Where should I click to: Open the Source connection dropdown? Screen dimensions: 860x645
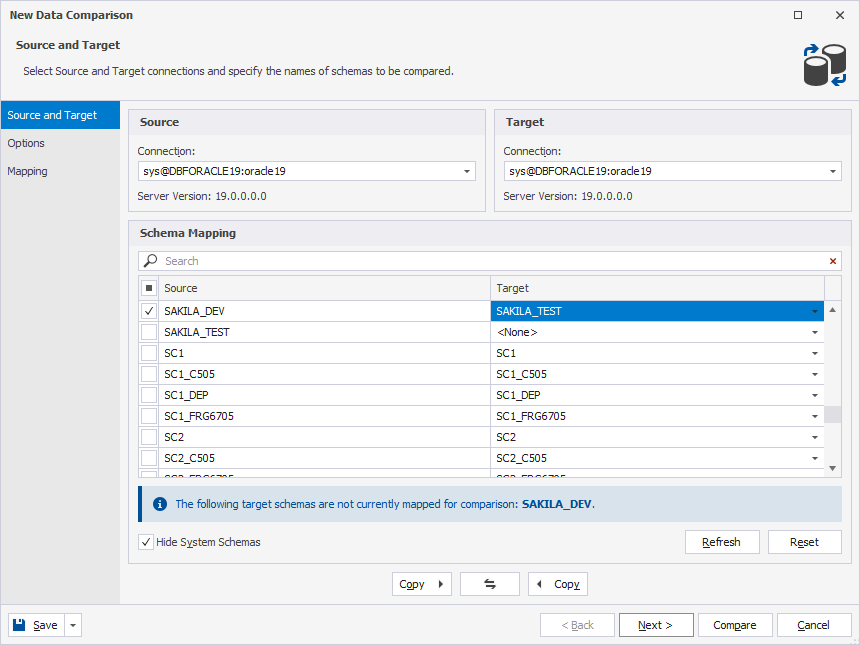pos(467,171)
